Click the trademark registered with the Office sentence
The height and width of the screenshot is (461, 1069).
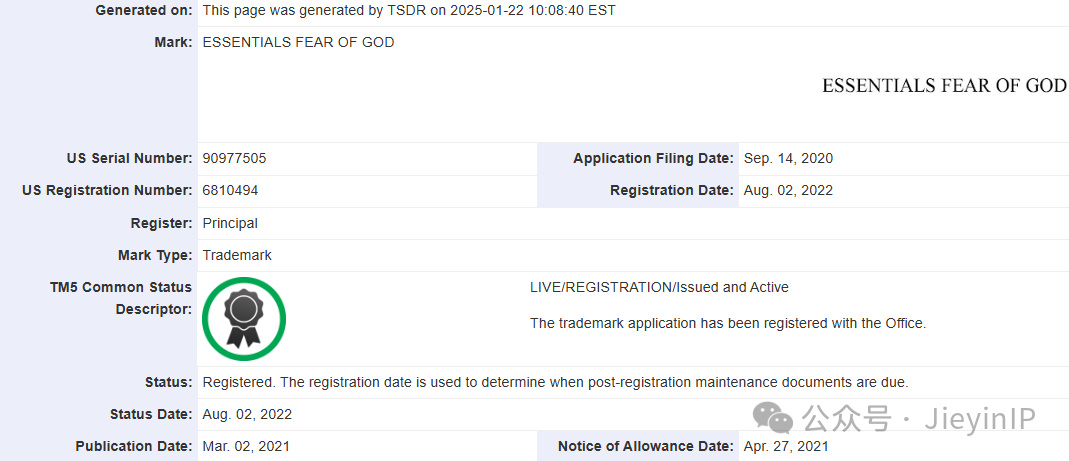pyautogui.click(x=728, y=323)
